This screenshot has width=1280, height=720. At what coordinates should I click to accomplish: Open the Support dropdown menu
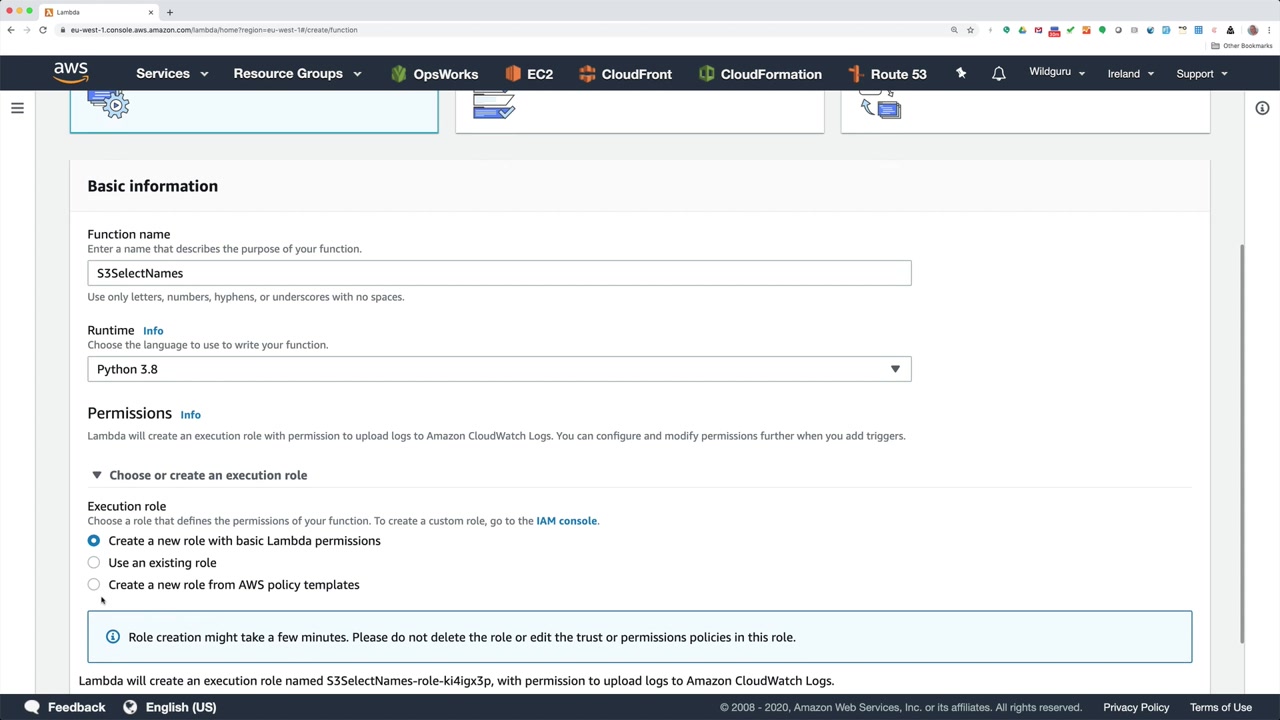1202,73
